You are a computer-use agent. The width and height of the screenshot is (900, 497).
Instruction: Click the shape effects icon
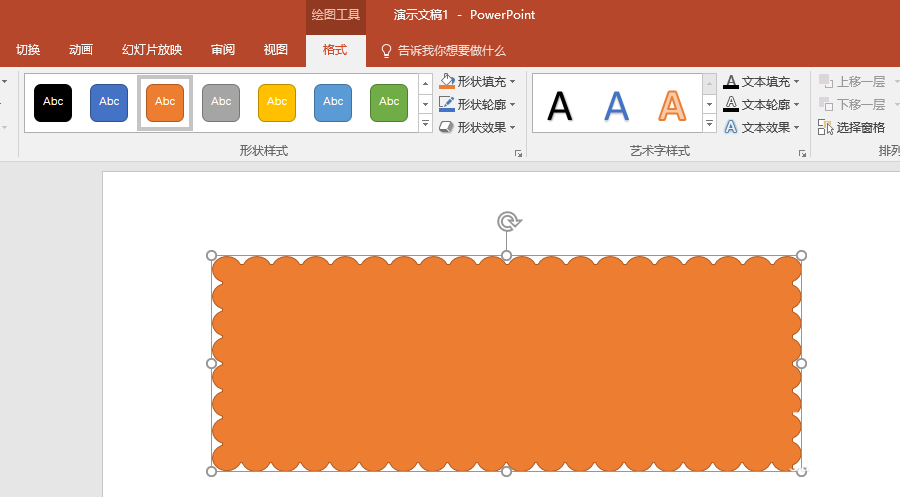(x=447, y=127)
